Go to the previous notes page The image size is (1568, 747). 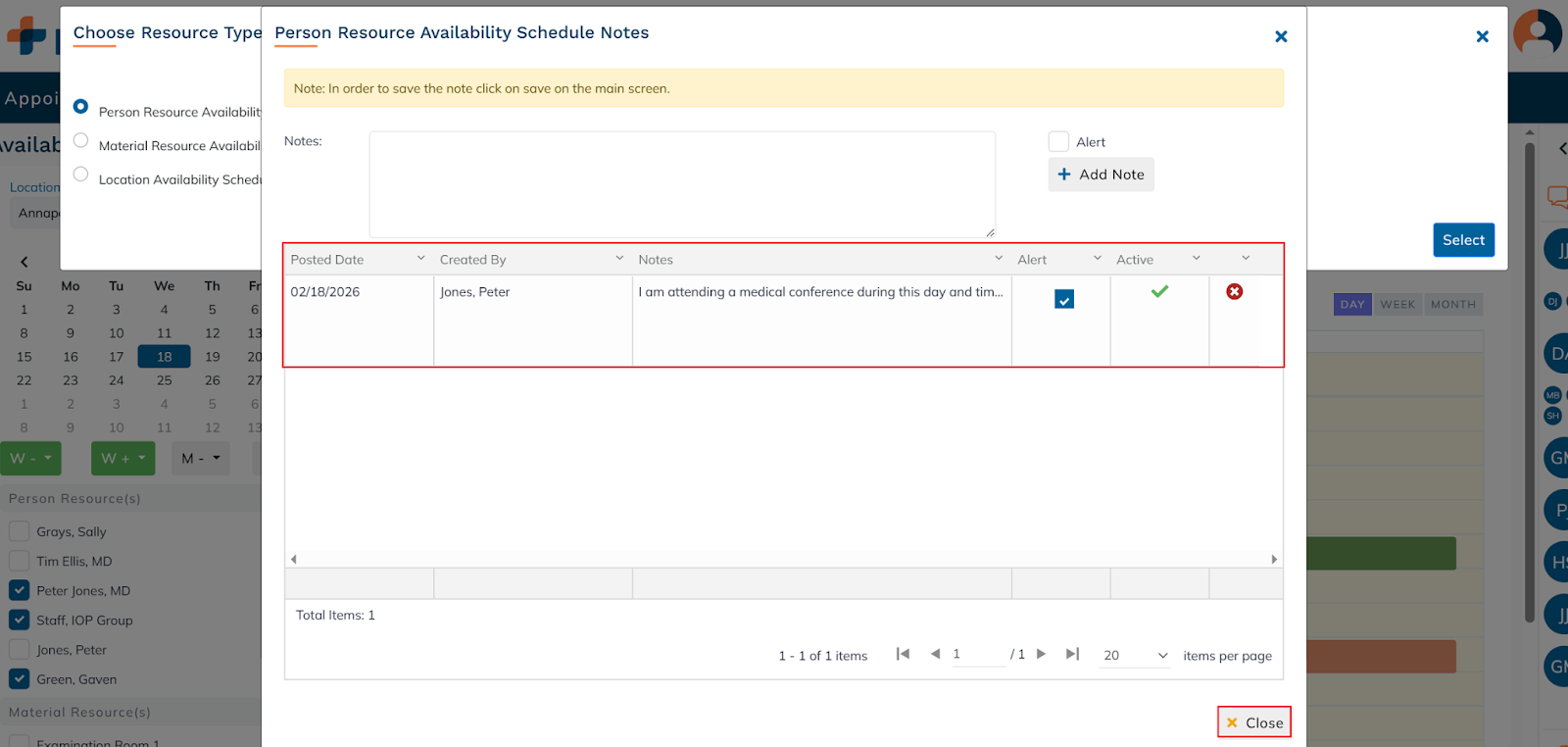(x=935, y=654)
